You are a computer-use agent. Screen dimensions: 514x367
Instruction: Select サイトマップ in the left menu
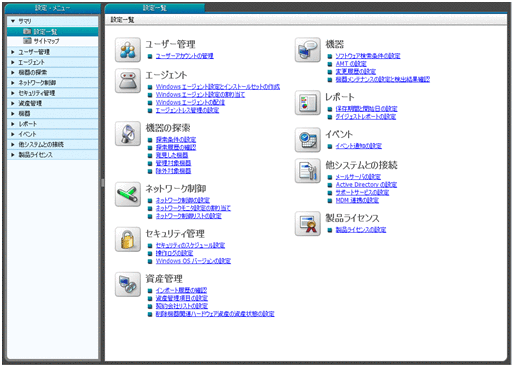tap(46, 41)
